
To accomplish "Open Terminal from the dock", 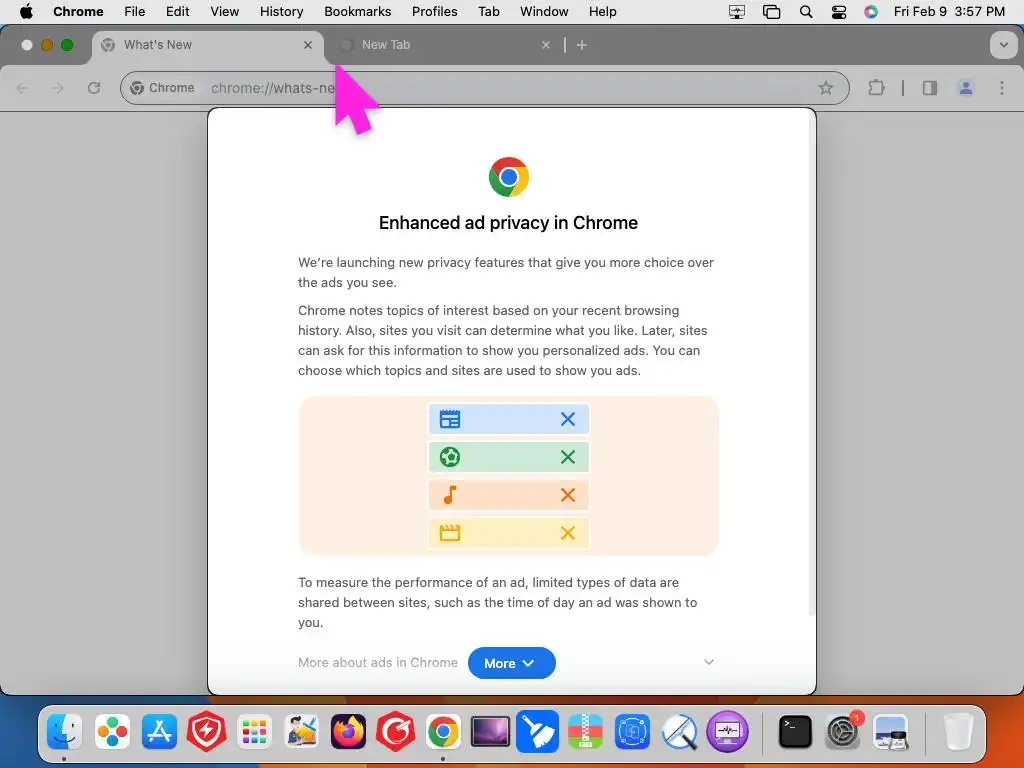I will (795, 731).
